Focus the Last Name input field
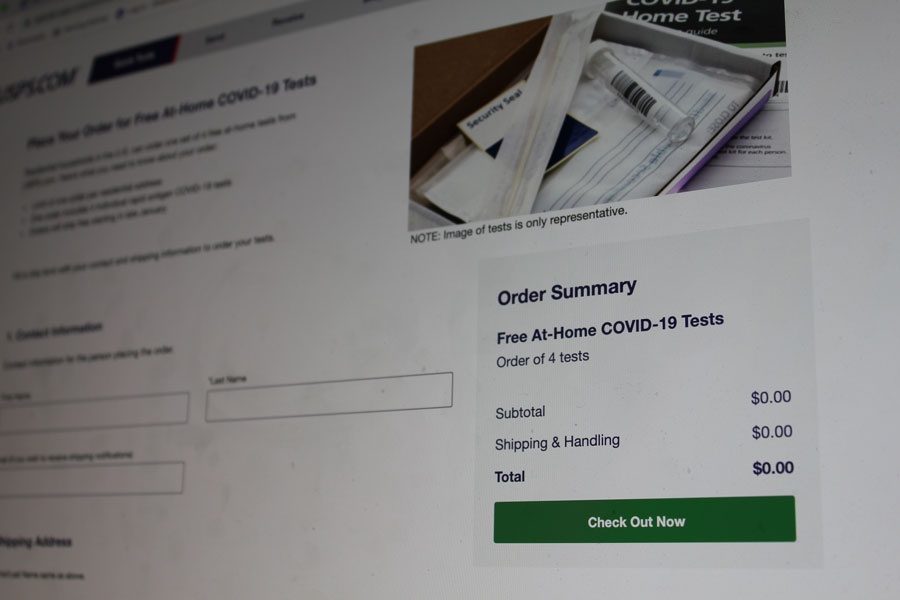 (329, 397)
